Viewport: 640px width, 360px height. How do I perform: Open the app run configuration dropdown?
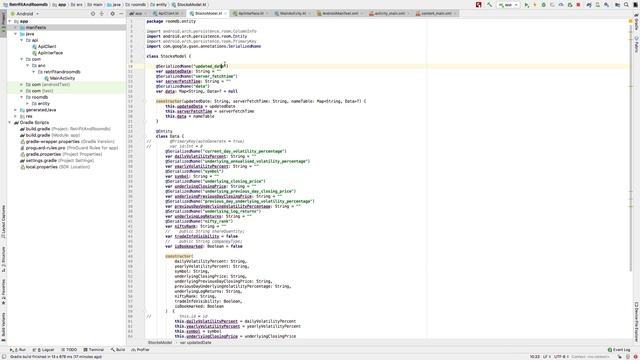pos(508,5)
